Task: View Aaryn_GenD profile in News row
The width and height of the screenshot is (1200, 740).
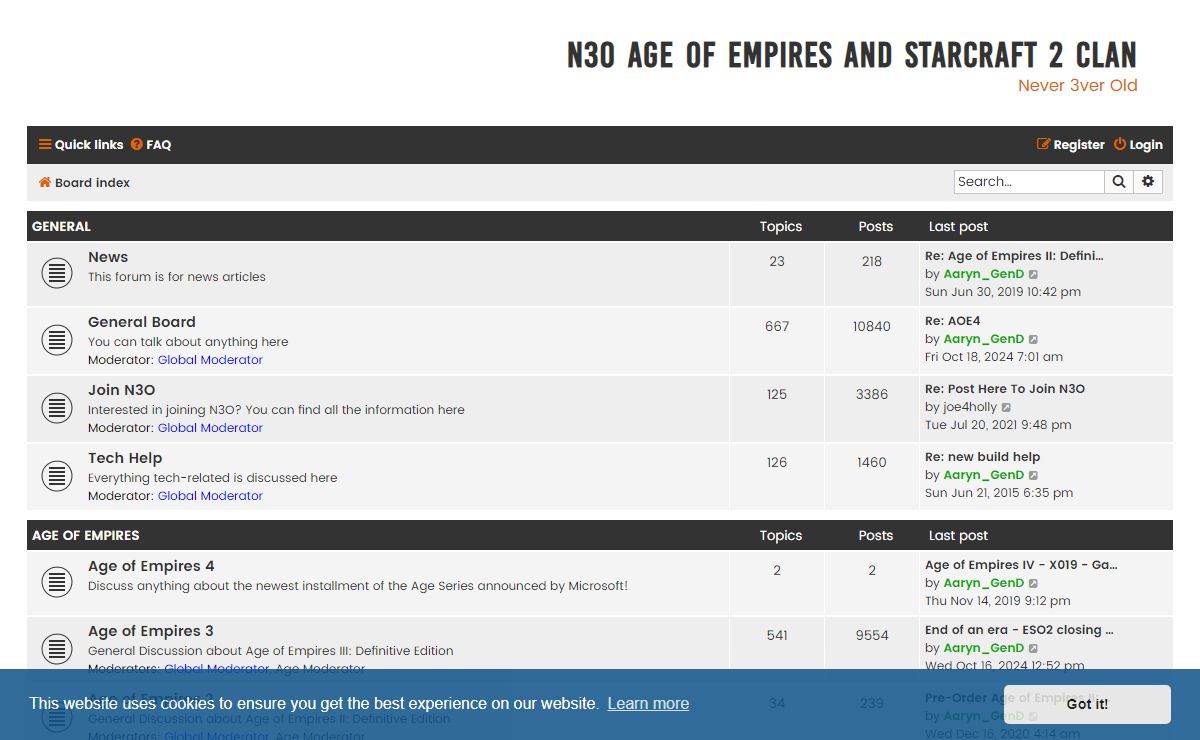Action: point(984,274)
